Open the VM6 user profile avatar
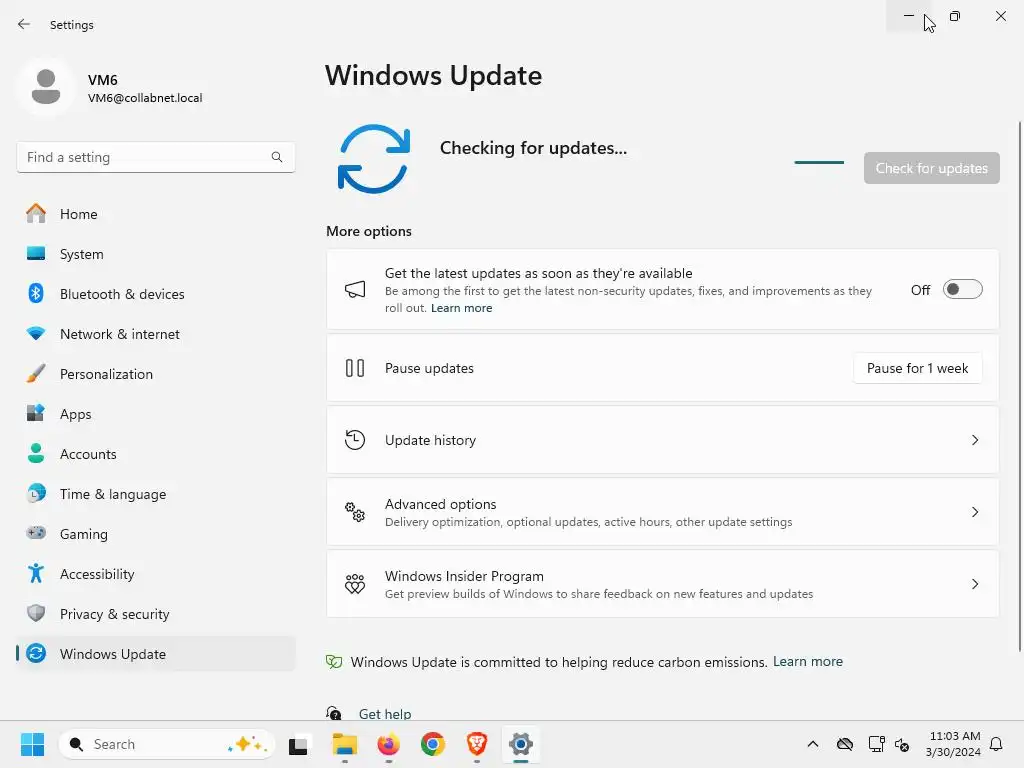1024x768 pixels. 46,86
